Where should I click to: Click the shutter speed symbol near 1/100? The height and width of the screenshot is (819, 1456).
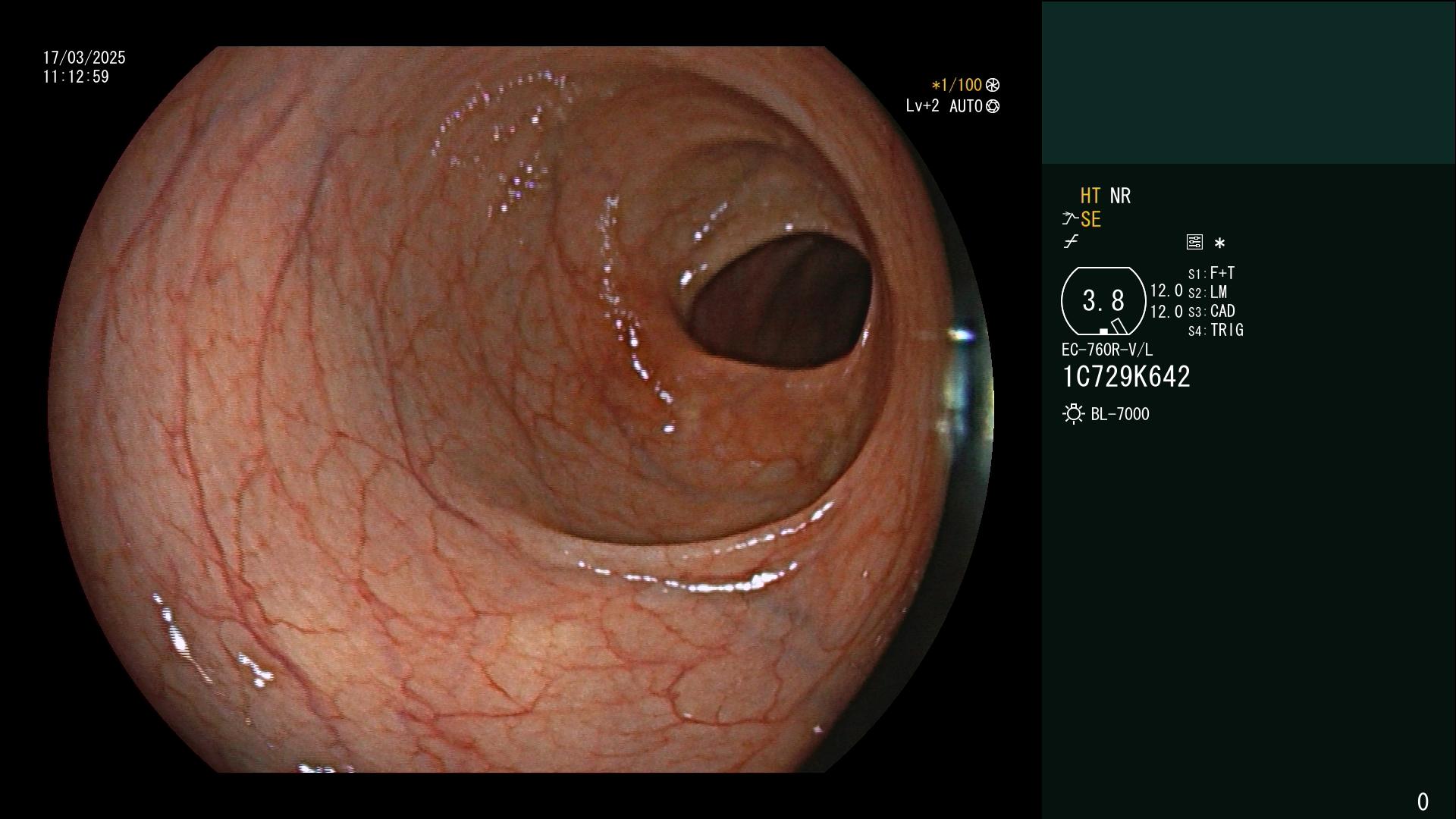[993, 85]
